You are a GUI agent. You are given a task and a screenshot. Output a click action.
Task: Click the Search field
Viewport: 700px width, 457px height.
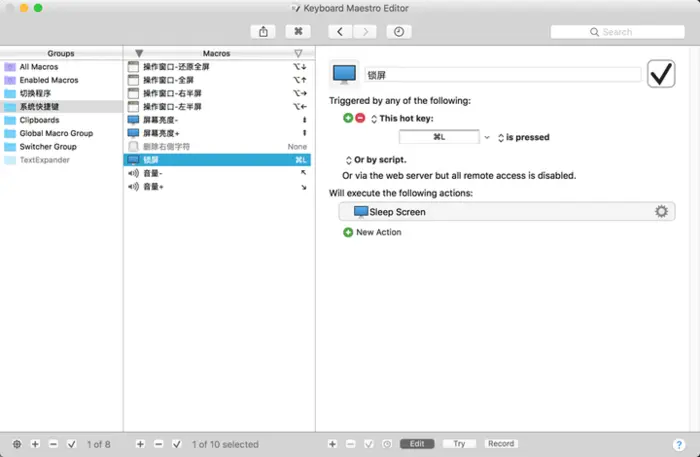click(x=617, y=32)
